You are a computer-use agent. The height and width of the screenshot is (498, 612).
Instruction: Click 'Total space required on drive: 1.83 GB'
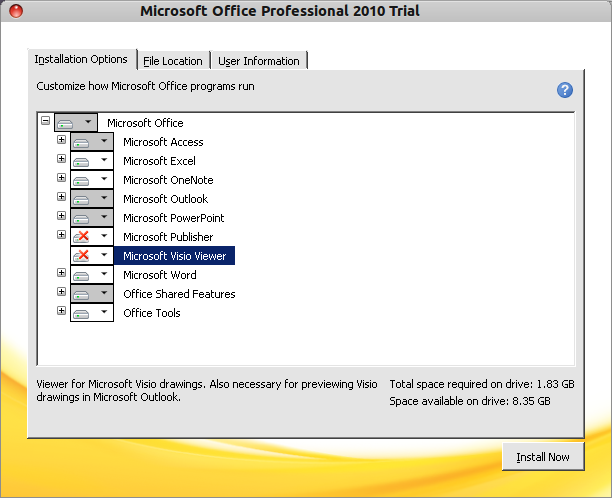[482, 384]
